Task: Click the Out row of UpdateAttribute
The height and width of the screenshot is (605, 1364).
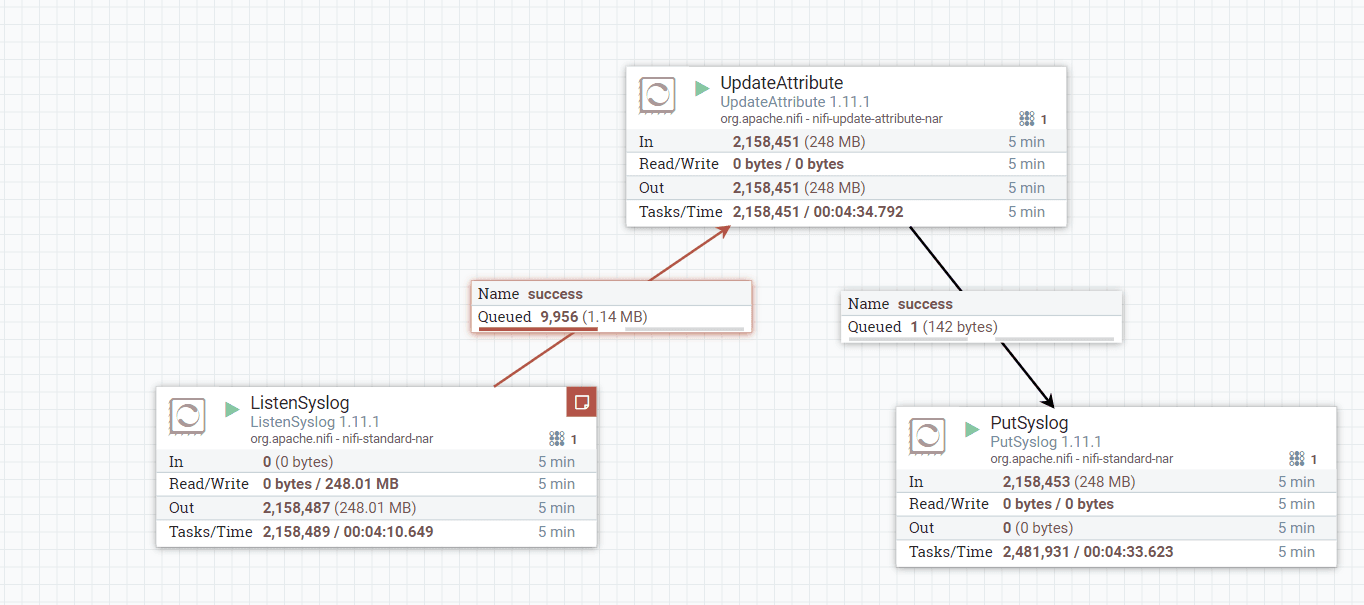Action: point(846,188)
